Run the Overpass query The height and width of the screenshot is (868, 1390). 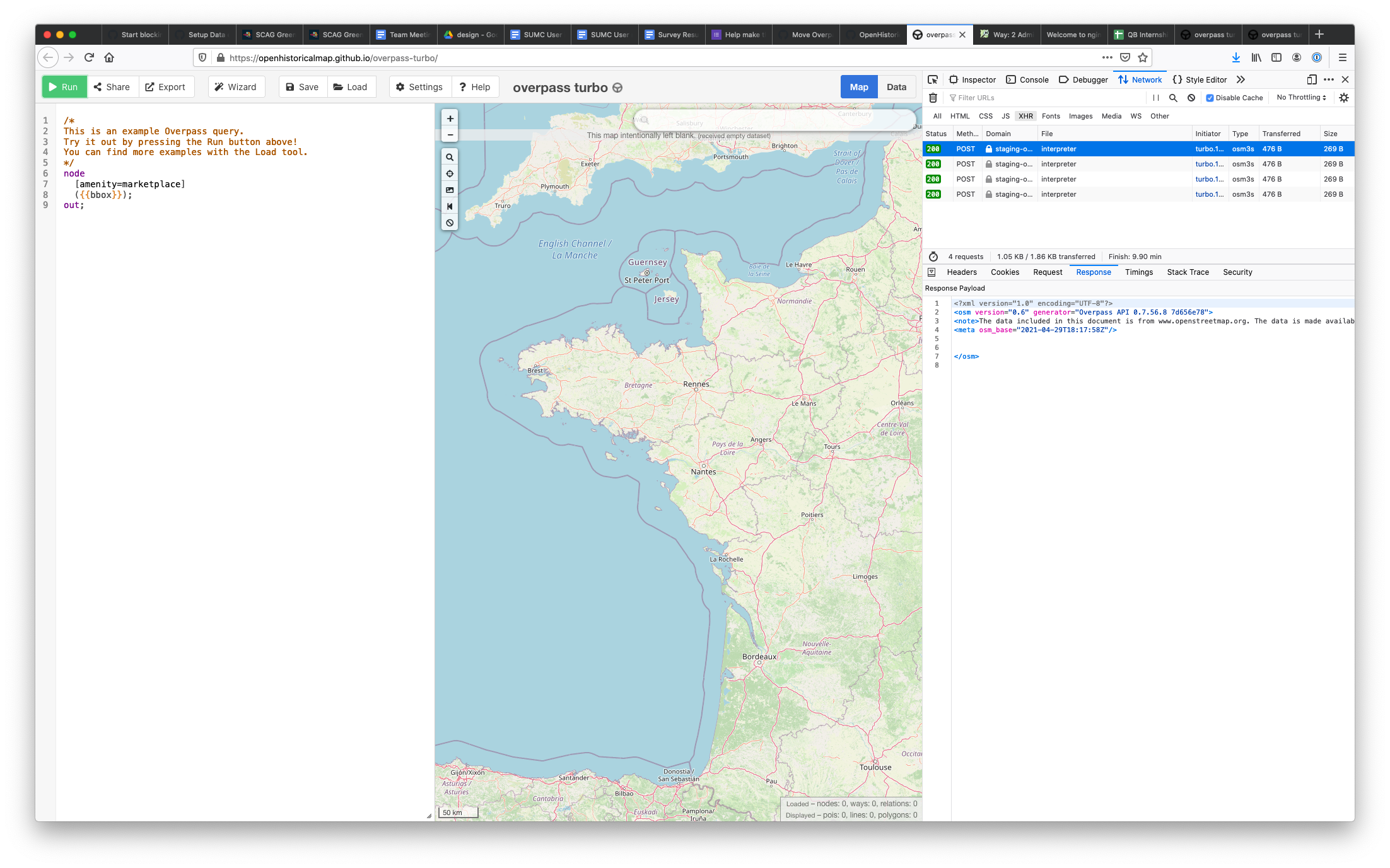[64, 86]
